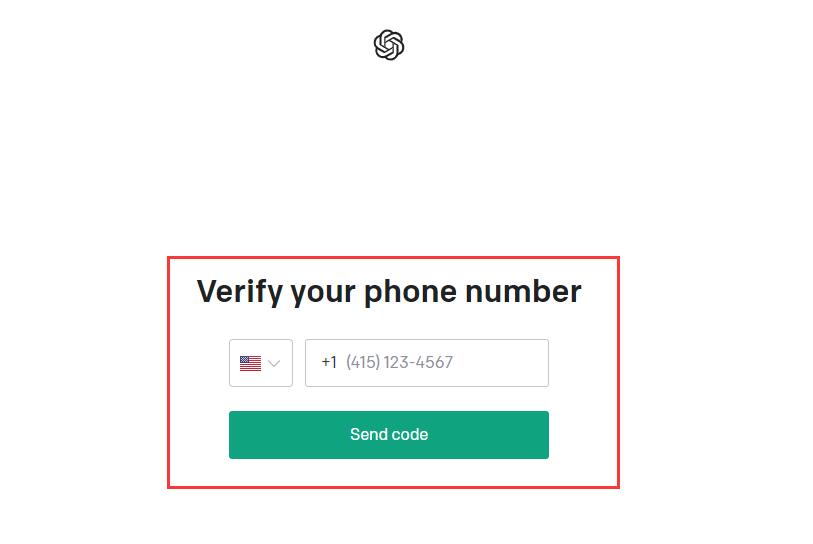813x544 pixels.
Task: Click the down arrow beside the flag
Action: point(274,363)
